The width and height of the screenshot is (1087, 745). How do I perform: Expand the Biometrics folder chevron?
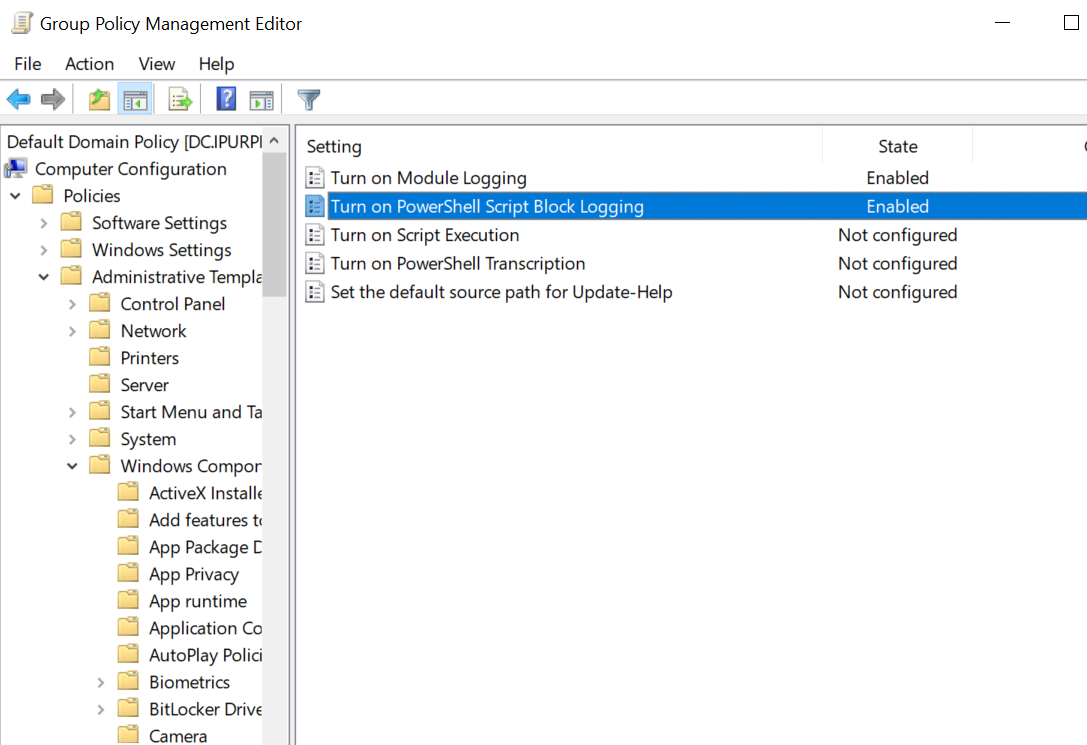(101, 683)
